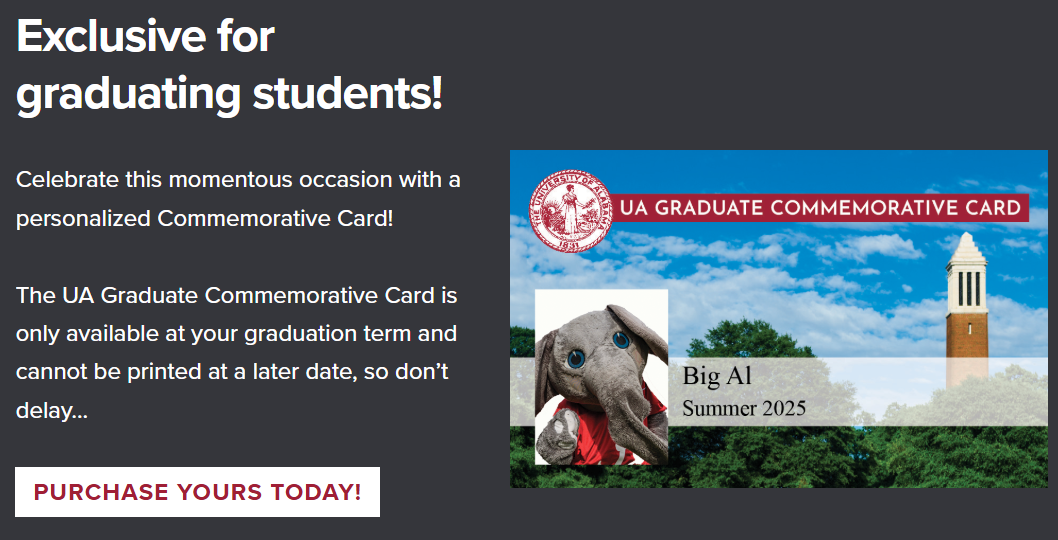The image size is (1058, 540).
Task: Click the Purchase Yours Today button
Action: coord(197,492)
